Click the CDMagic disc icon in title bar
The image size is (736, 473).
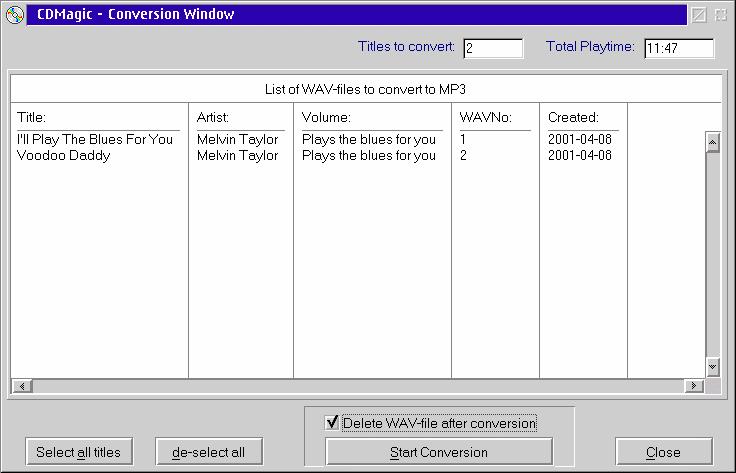[x=15, y=15]
